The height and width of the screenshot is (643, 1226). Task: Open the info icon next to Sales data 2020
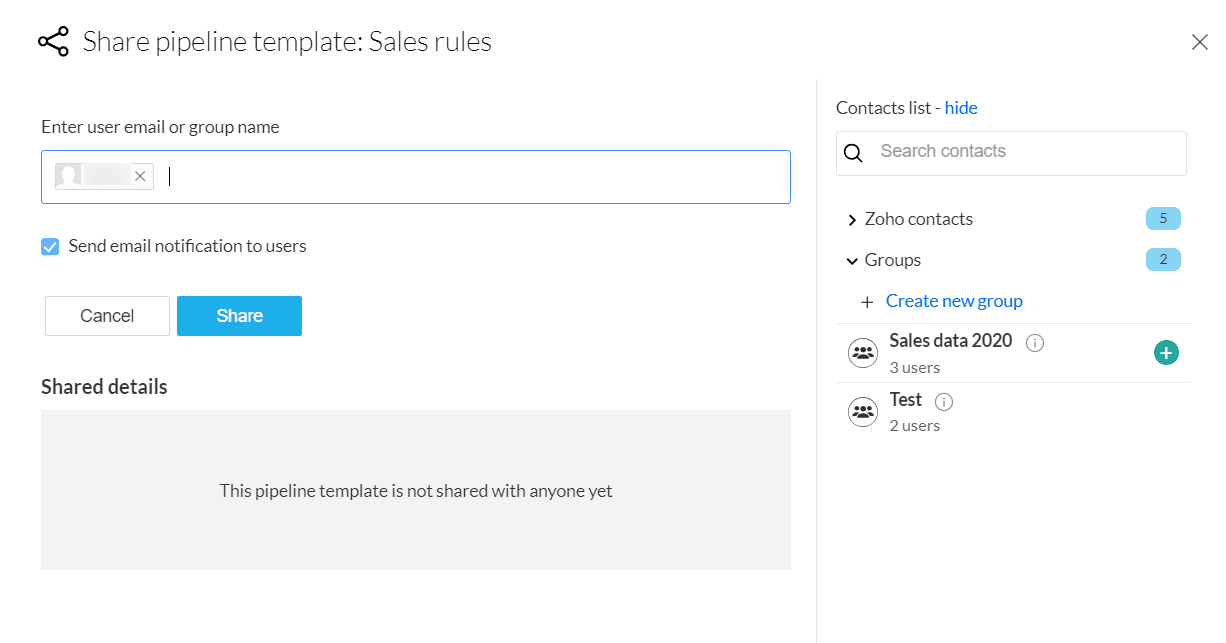pyautogui.click(x=1035, y=343)
